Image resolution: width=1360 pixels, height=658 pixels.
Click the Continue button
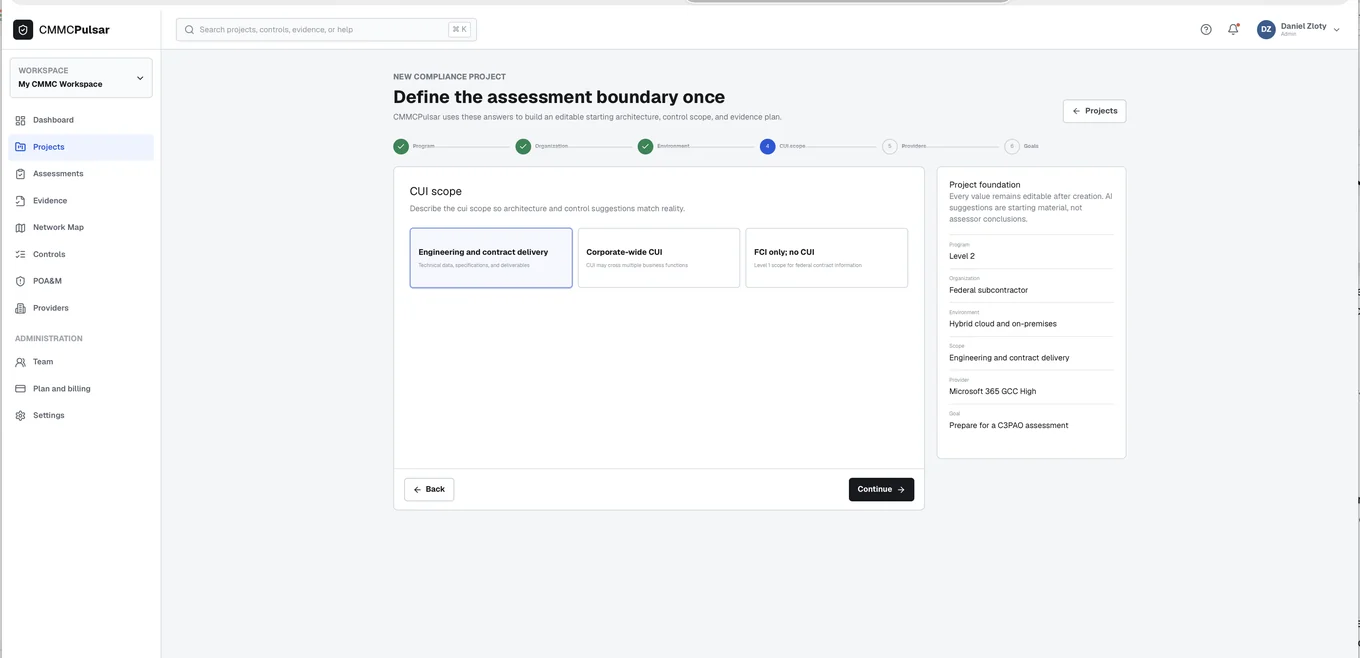click(x=881, y=489)
